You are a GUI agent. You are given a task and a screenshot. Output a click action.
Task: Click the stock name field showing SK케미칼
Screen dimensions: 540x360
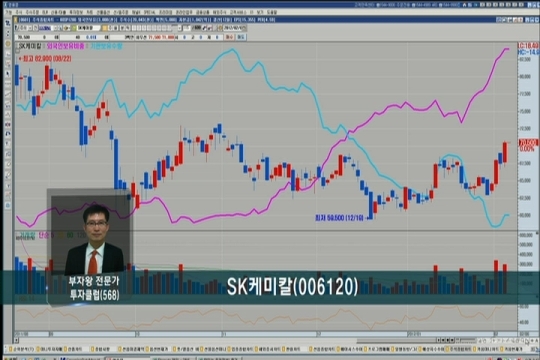point(89,28)
